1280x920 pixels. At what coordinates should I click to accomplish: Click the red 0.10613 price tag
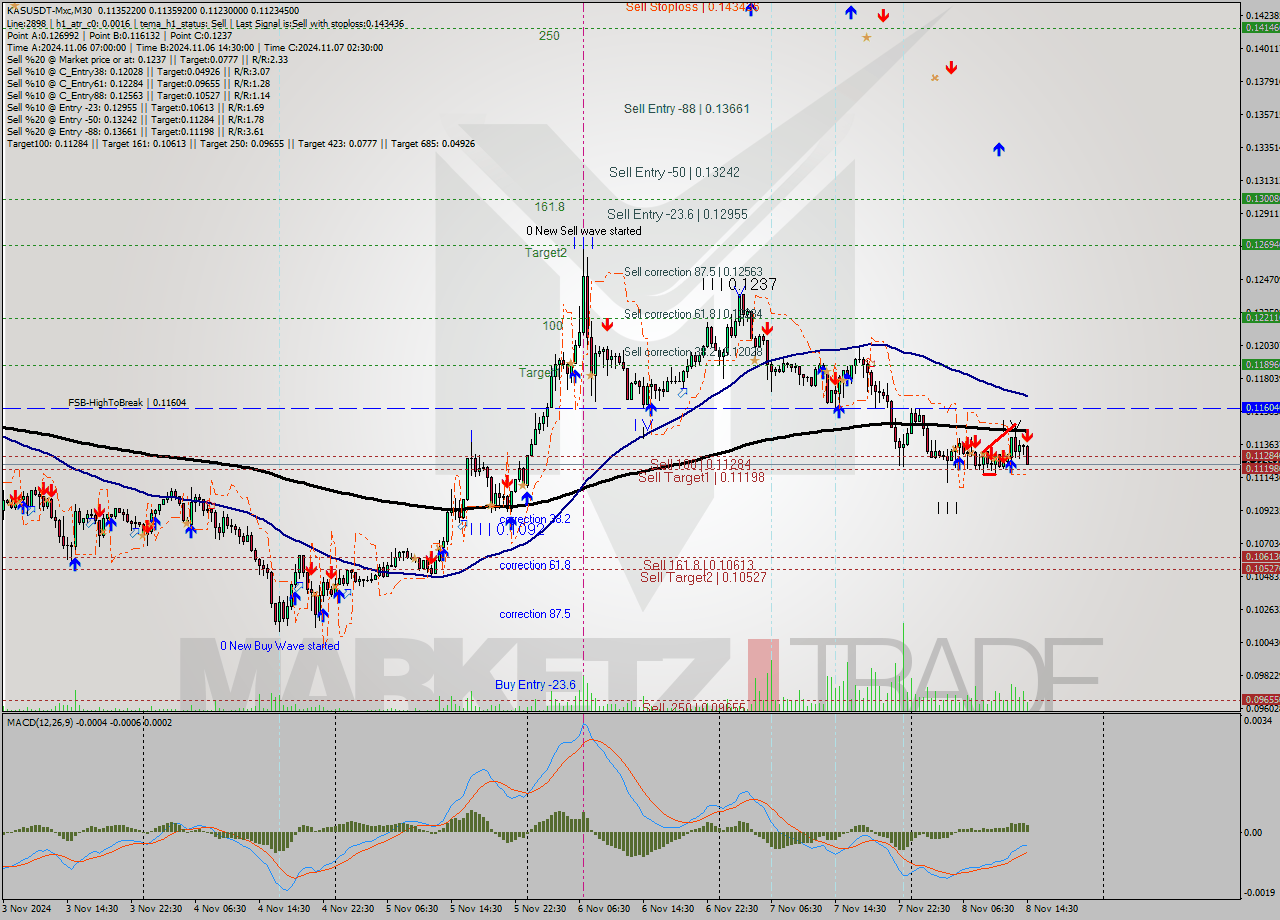1260,556
